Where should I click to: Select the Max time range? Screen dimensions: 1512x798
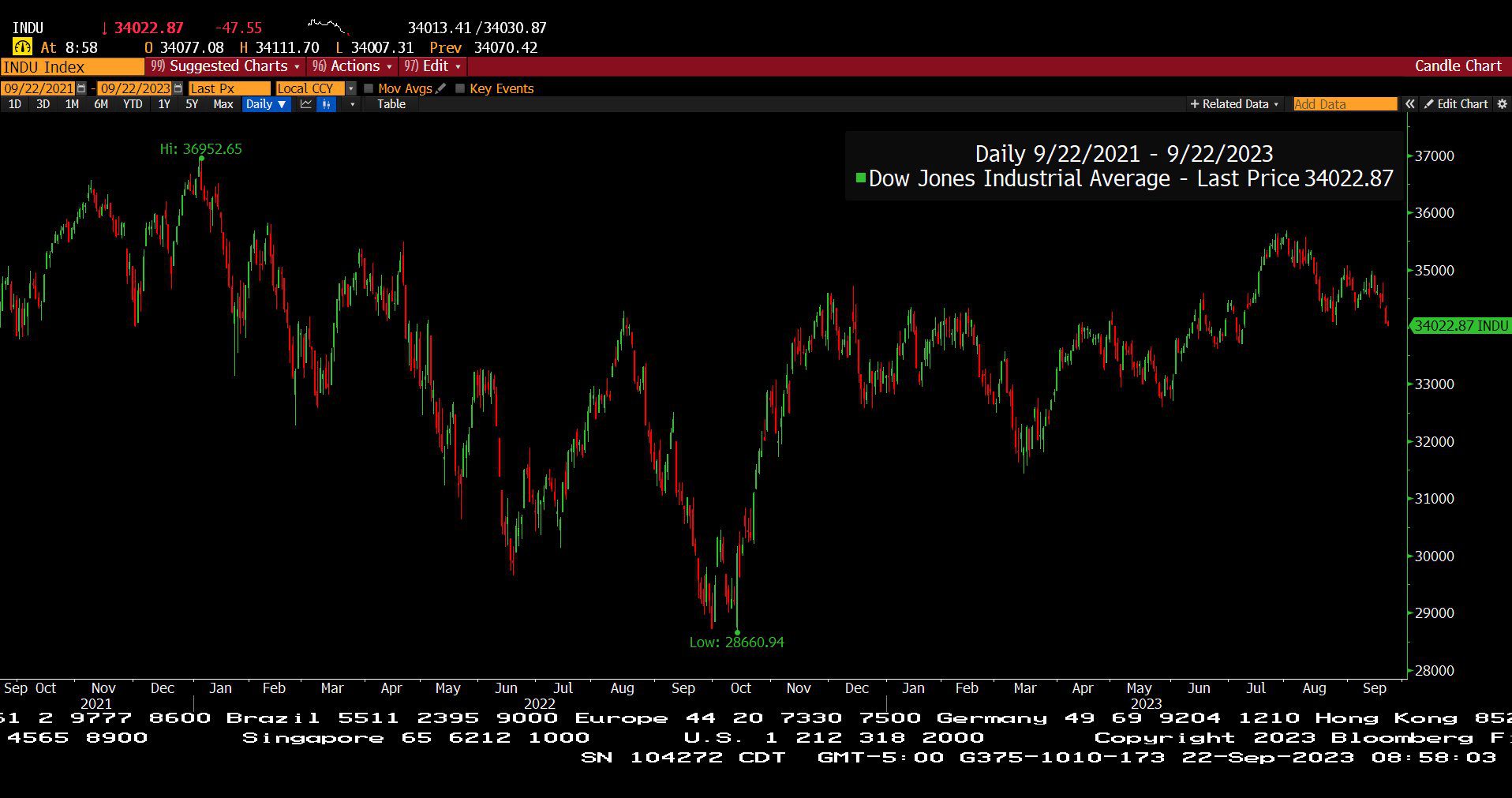[223, 104]
